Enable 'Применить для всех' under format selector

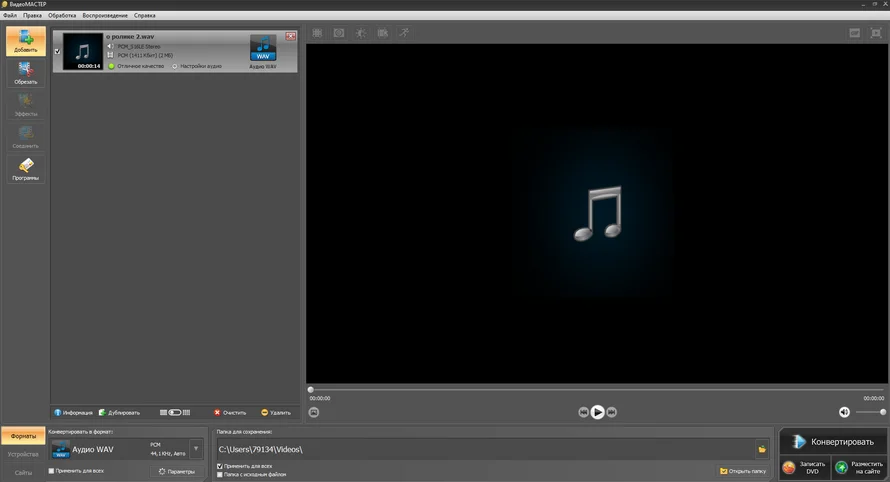pos(52,470)
